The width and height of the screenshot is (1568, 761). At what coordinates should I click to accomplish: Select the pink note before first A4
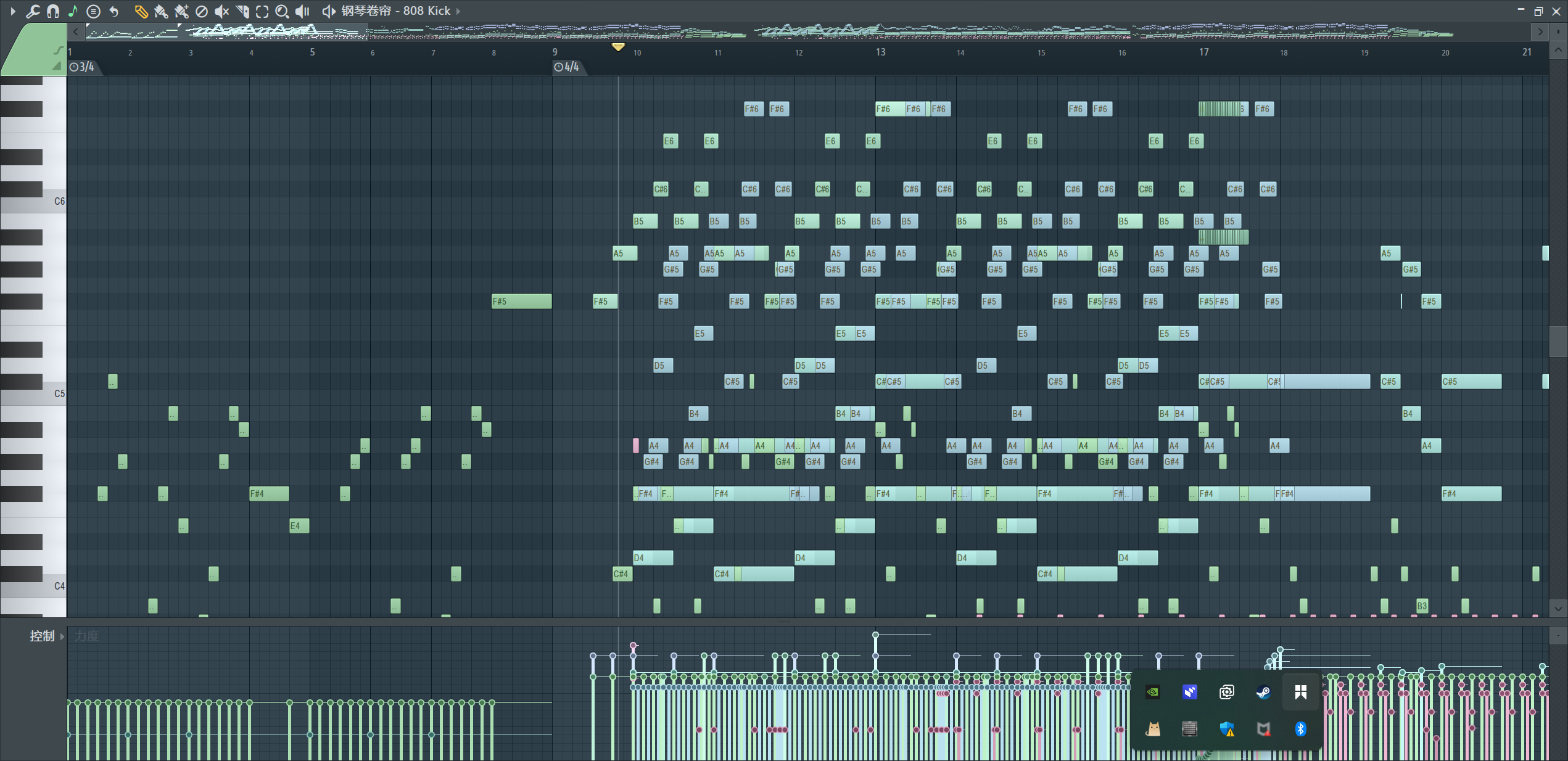(x=636, y=446)
